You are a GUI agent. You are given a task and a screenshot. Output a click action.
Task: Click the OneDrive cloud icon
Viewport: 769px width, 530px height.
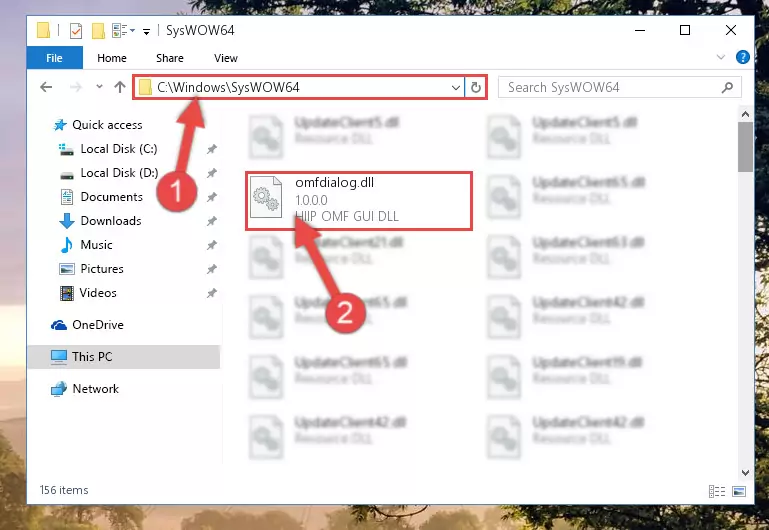tap(59, 325)
